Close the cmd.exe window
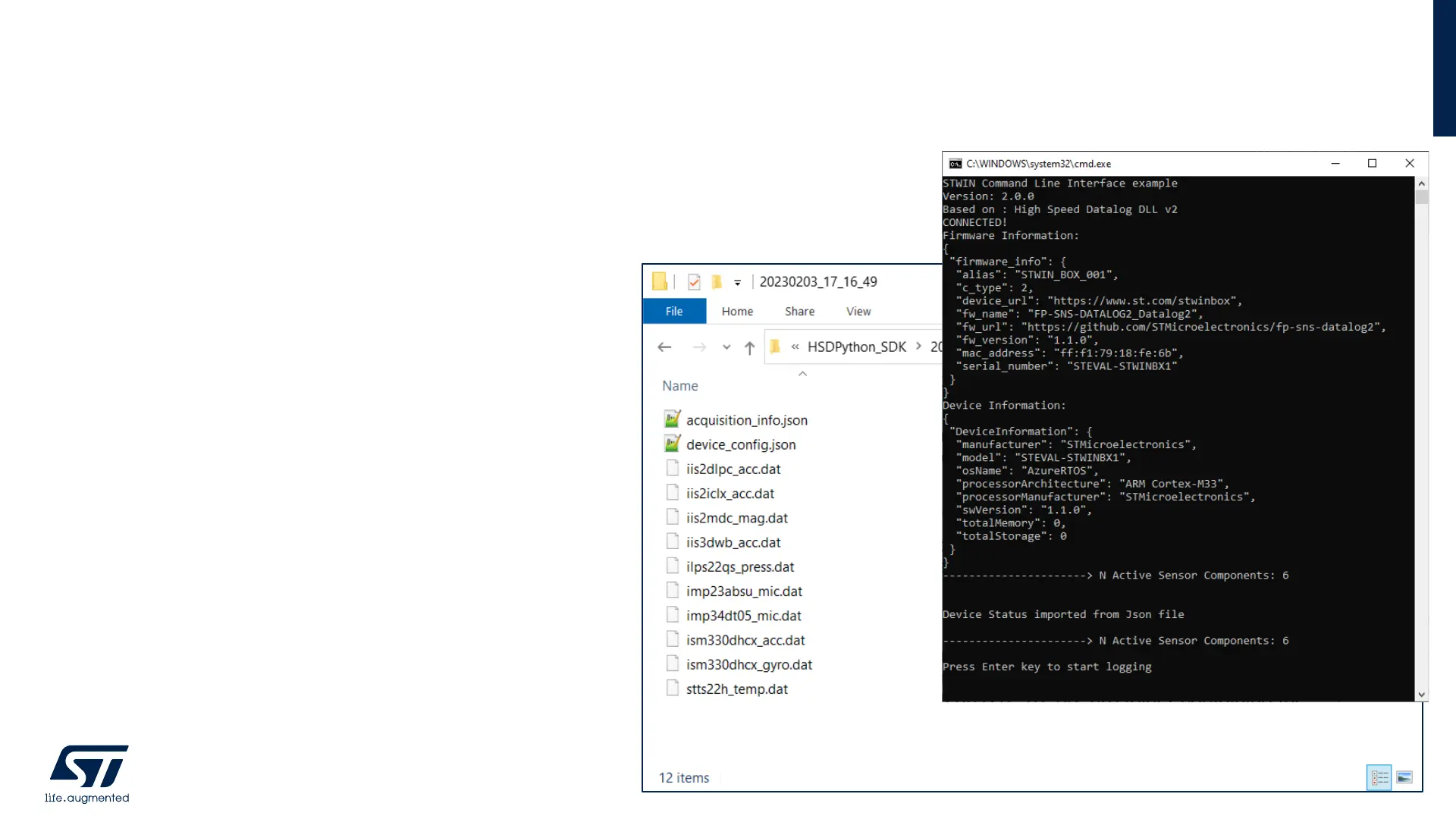This screenshot has width=1456, height=819. [1410, 163]
